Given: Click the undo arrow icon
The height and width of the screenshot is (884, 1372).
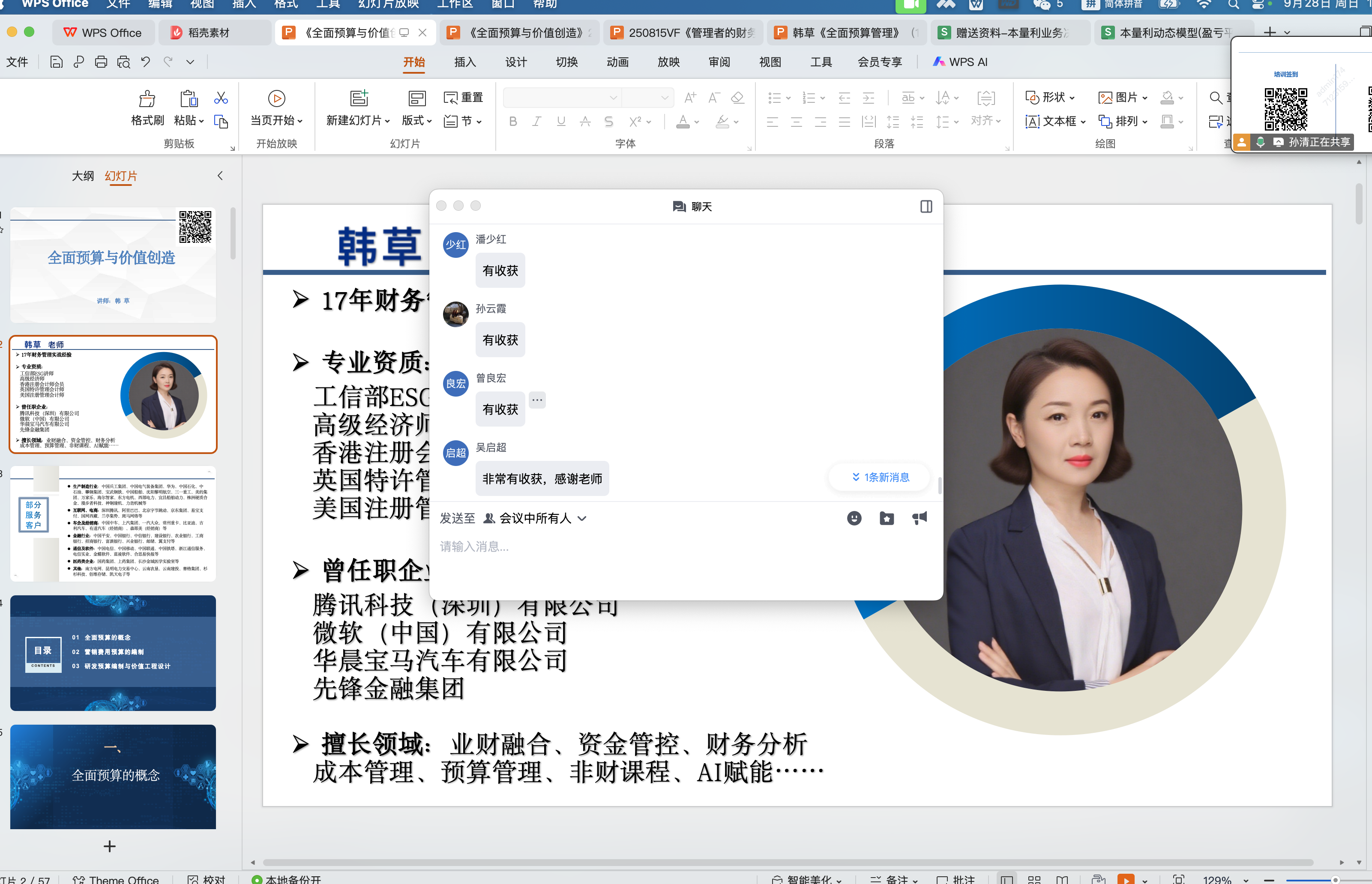Looking at the screenshot, I should click(x=146, y=62).
